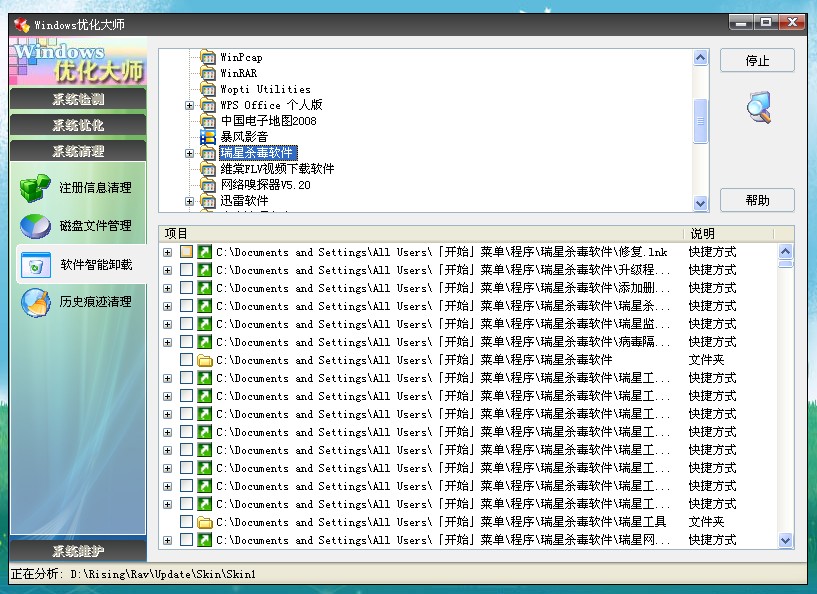
Task: Click shortcut icon of the 添加删... row
Action: coord(204,288)
